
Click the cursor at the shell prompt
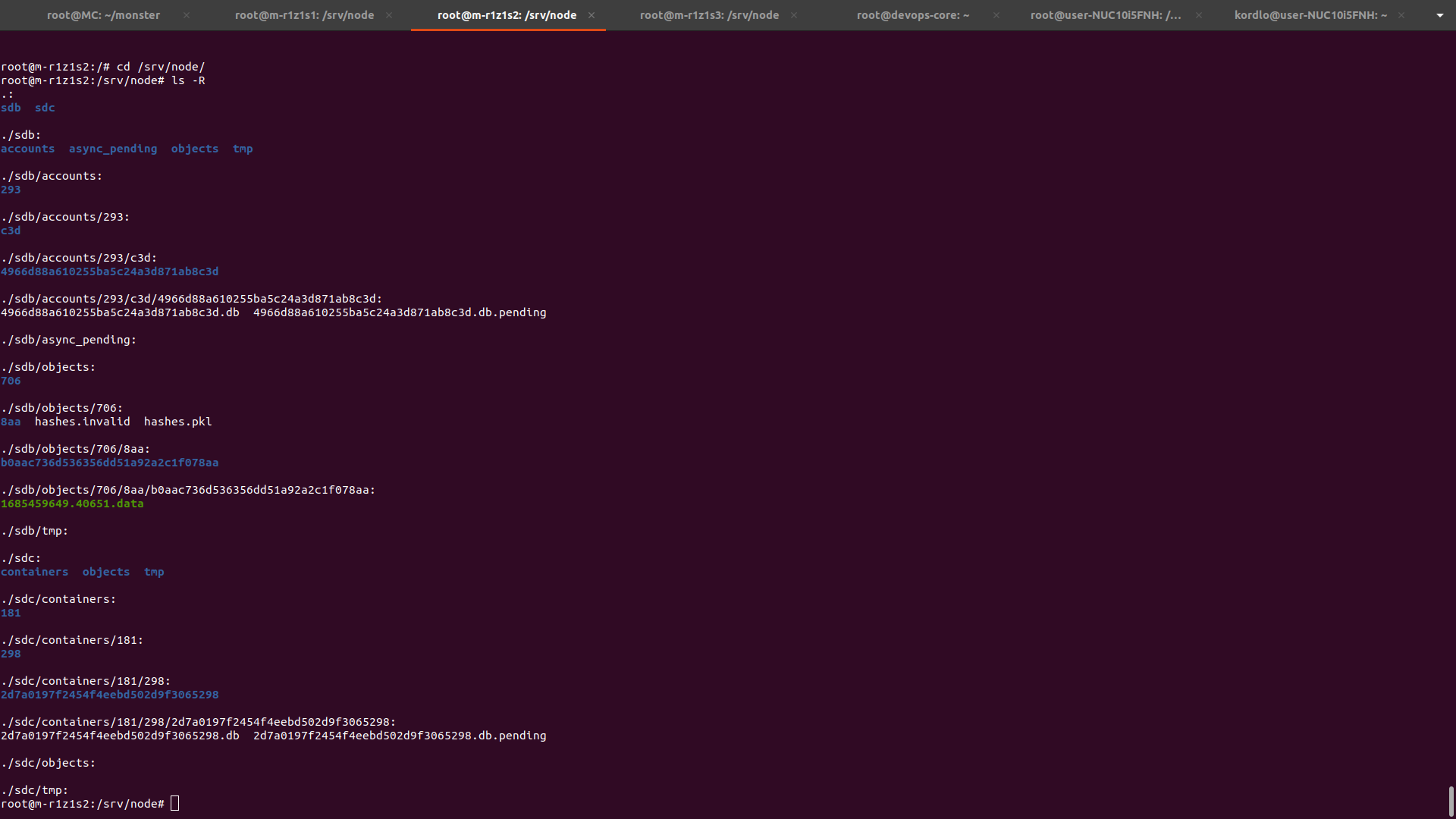point(174,804)
